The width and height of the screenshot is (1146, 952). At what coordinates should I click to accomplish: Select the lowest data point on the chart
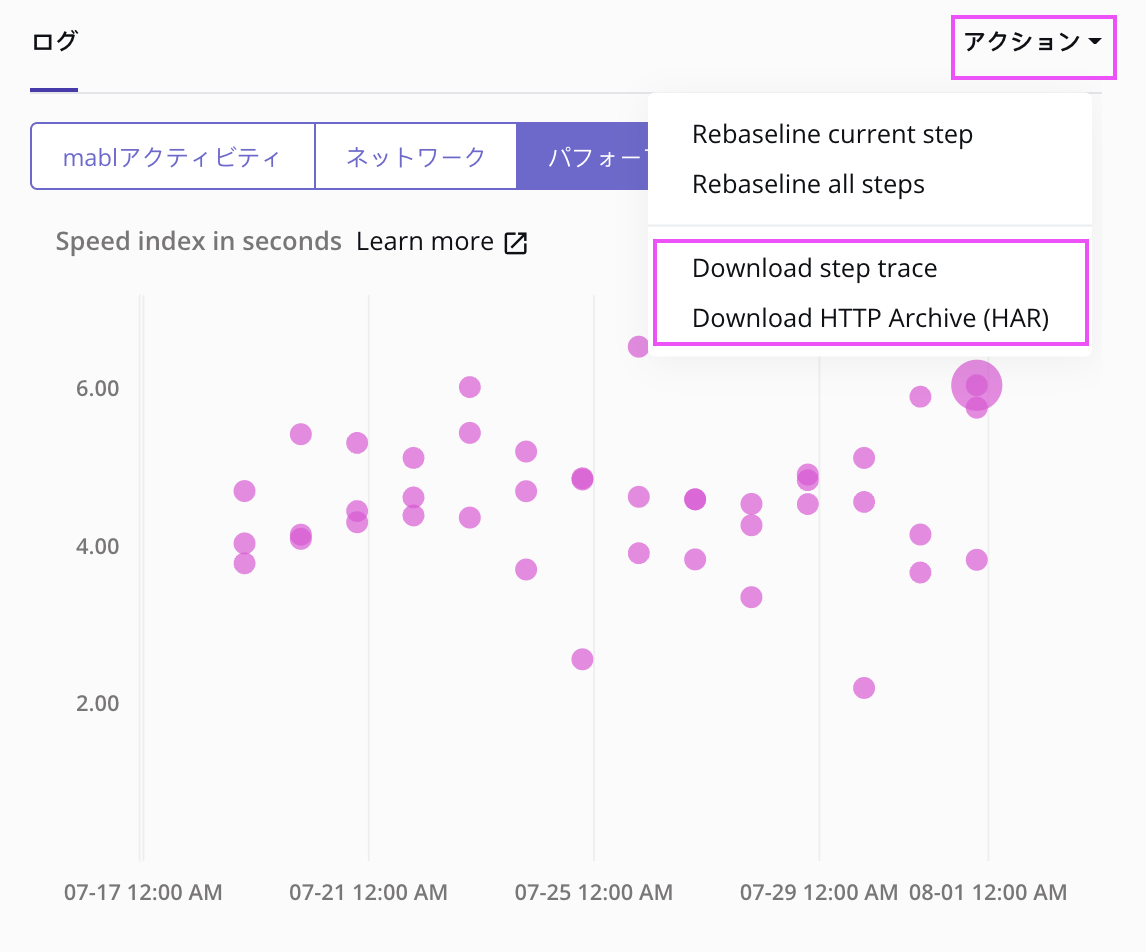[864, 688]
